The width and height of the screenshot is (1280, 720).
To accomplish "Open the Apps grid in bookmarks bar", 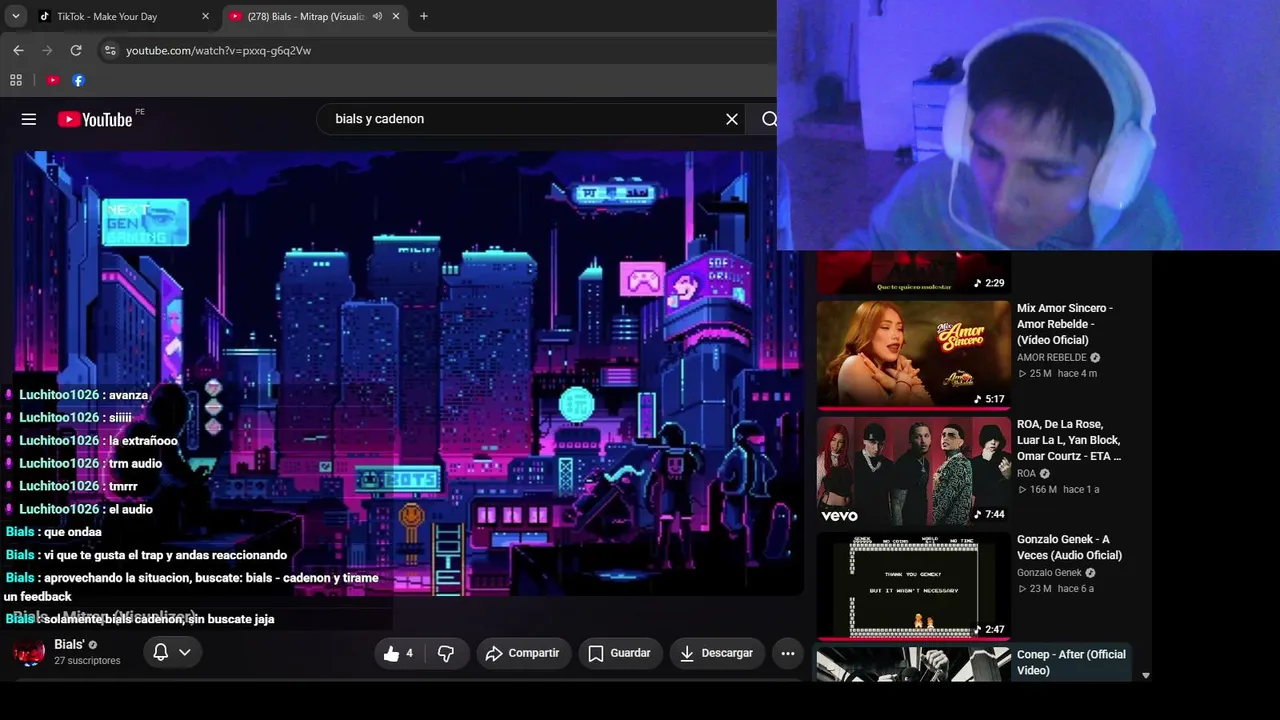I will pyautogui.click(x=16, y=80).
